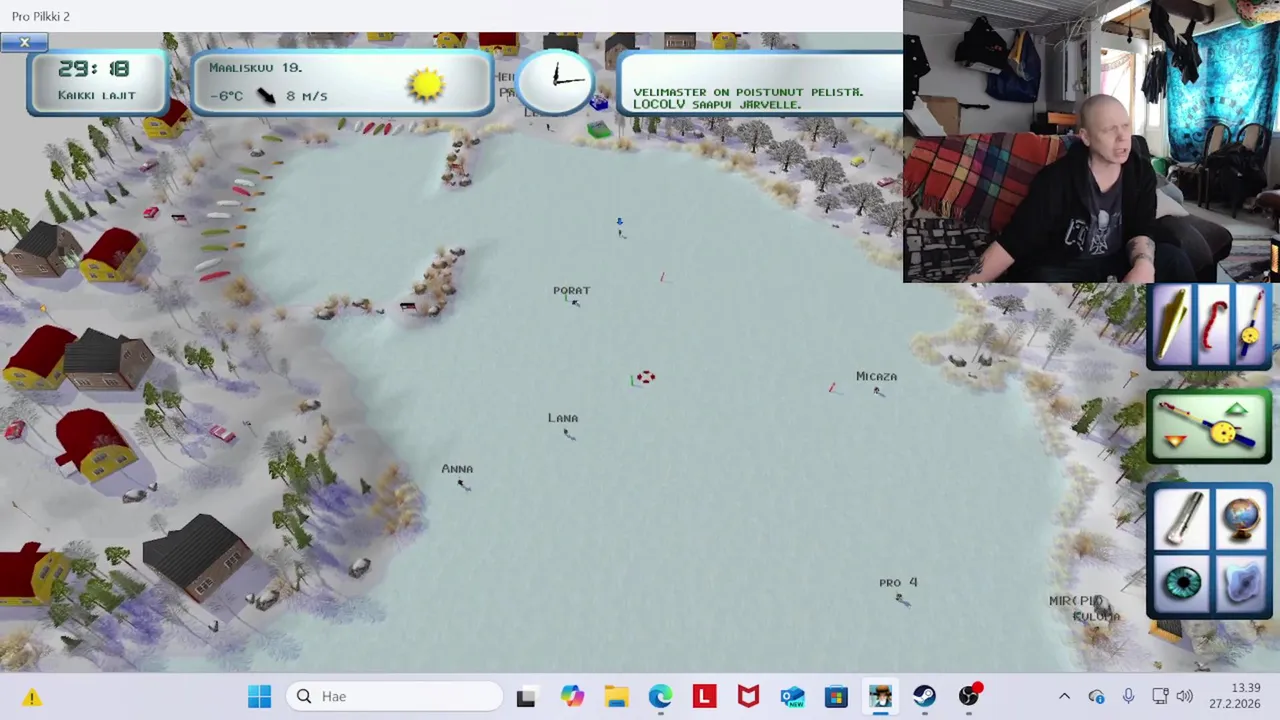
Task: Open Task View on the taskbar
Action: click(x=526, y=696)
